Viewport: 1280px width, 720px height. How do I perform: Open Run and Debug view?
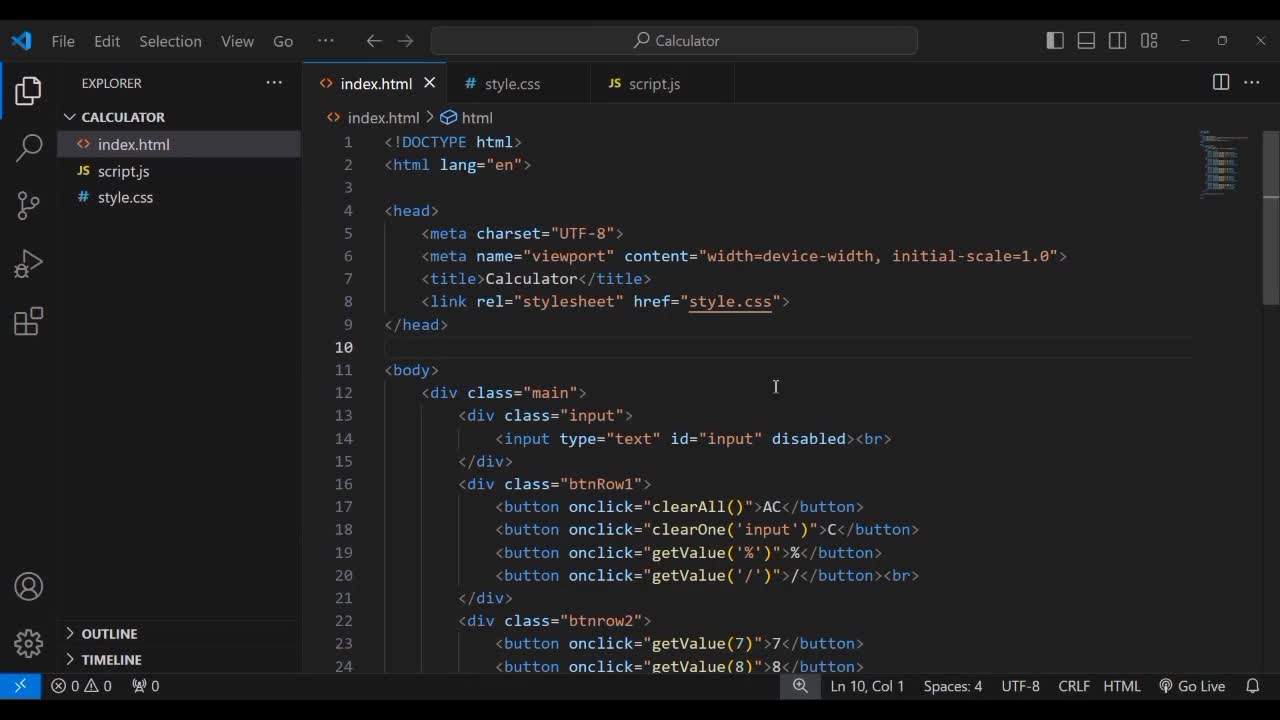(29, 263)
